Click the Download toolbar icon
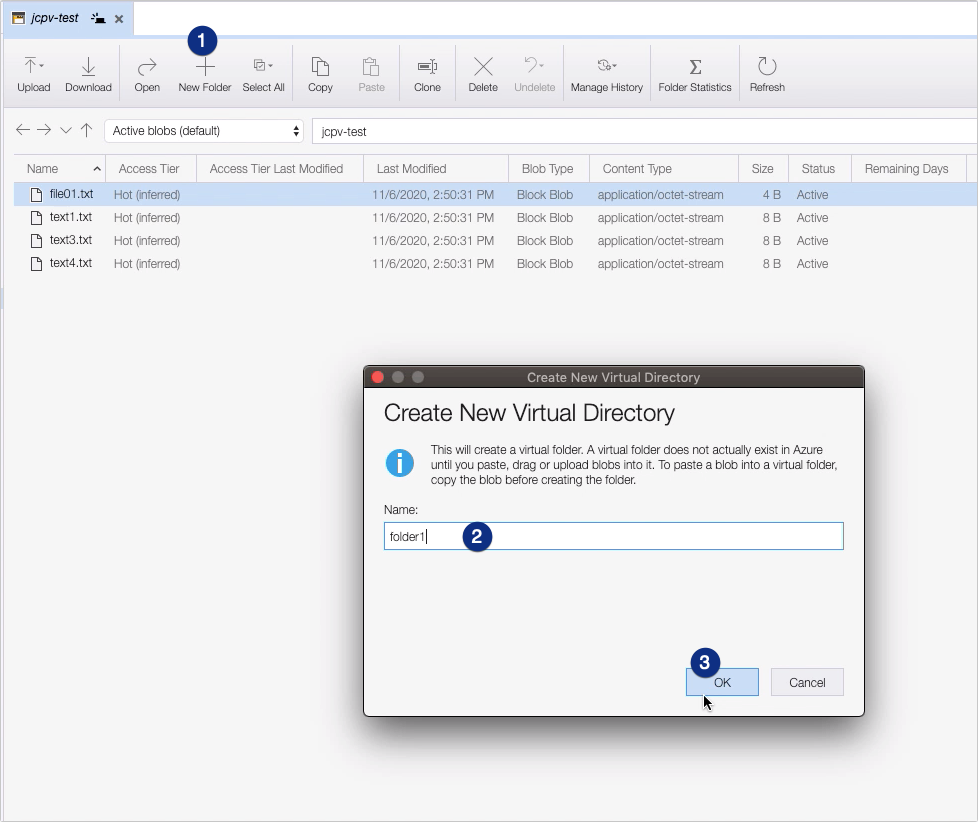Screen dimensions: 978x822 [x=88, y=70]
